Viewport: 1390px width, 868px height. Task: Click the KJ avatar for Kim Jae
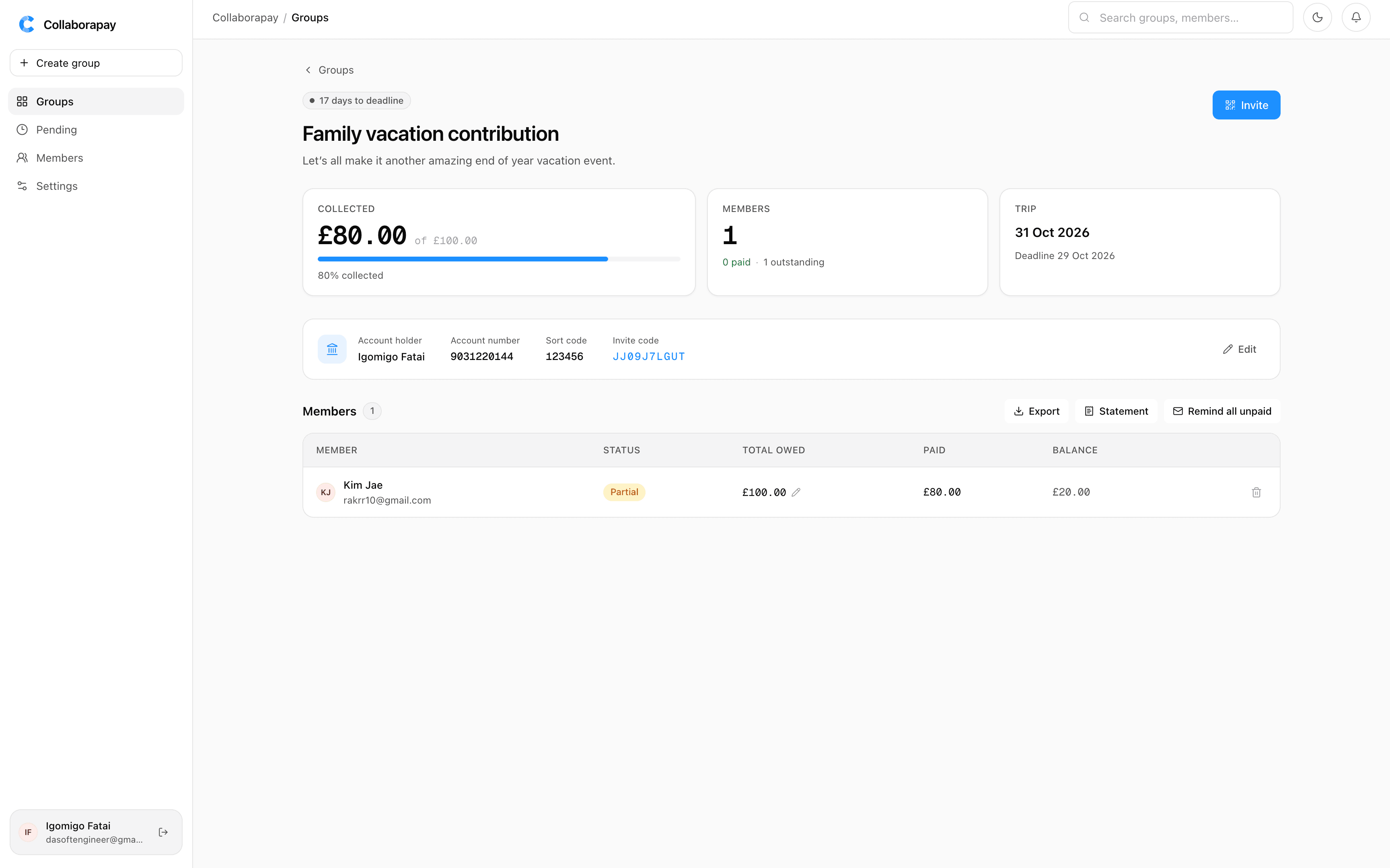click(x=325, y=492)
